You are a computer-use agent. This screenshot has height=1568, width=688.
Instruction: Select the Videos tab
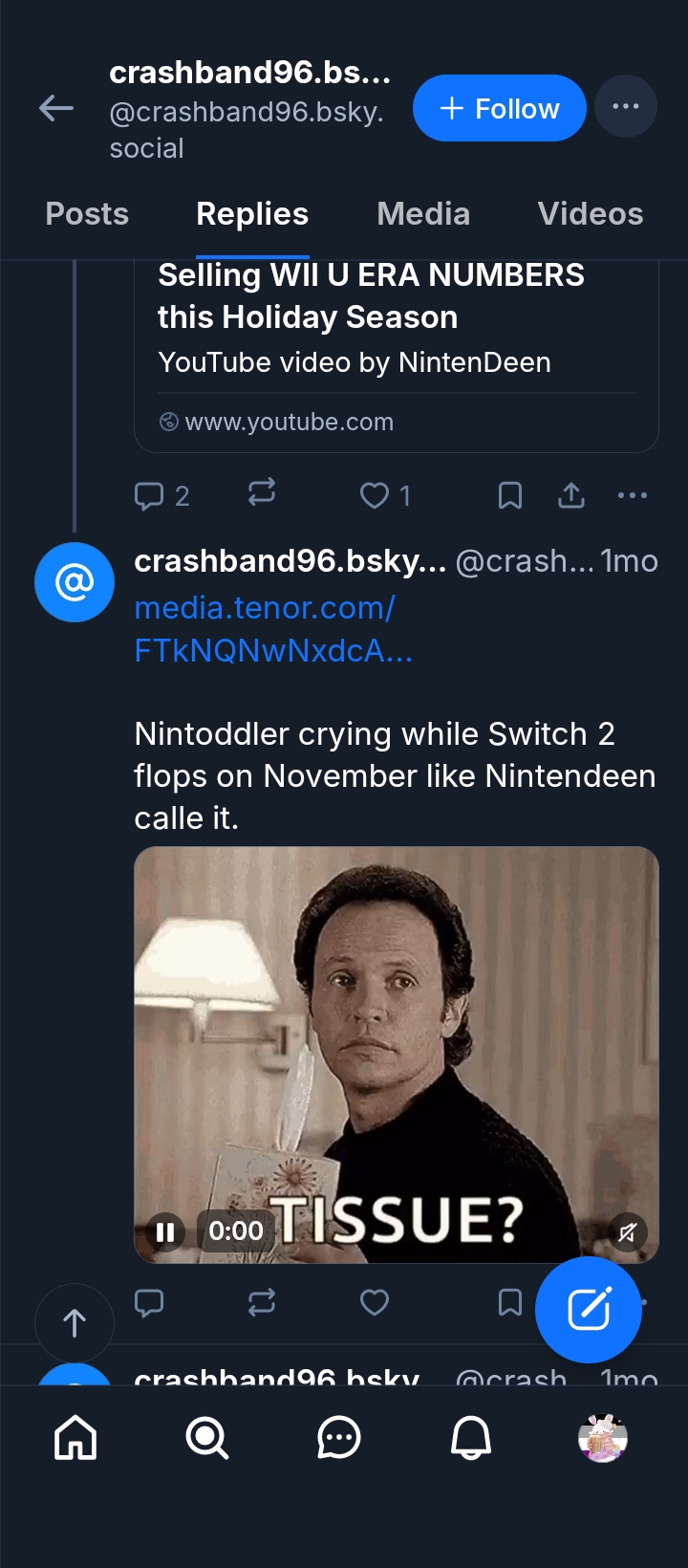[x=590, y=214]
